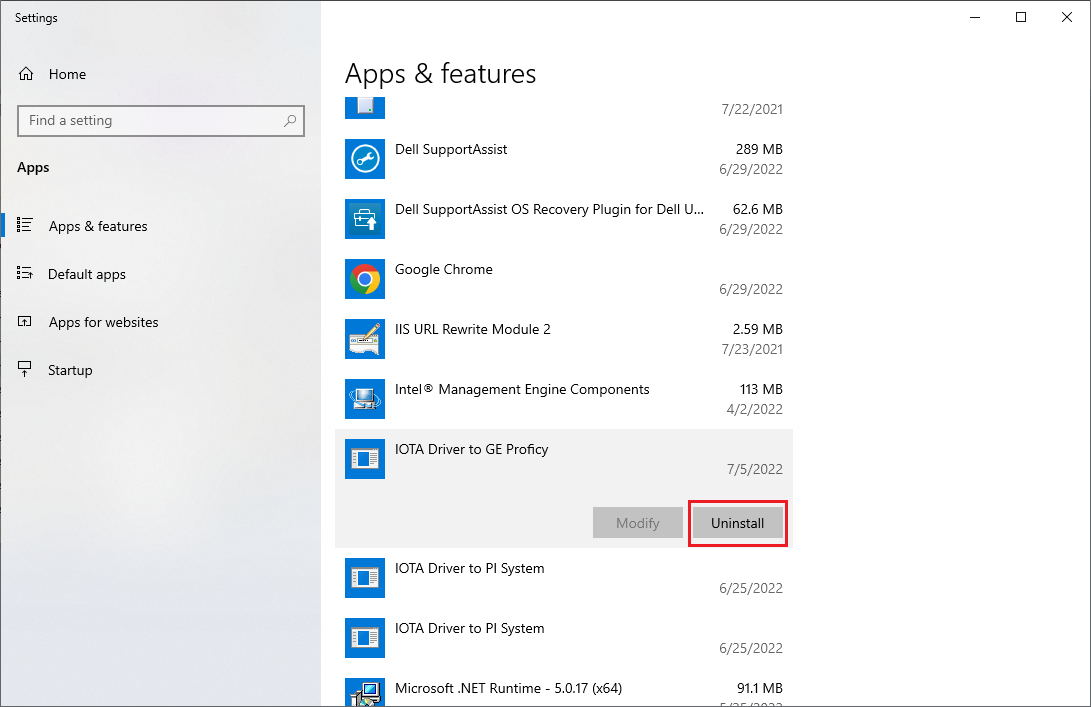This screenshot has width=1091, height=707.
Task: Click the Uninstall button for IOTA Driver to GE Proficy
Action: point(738,523)
